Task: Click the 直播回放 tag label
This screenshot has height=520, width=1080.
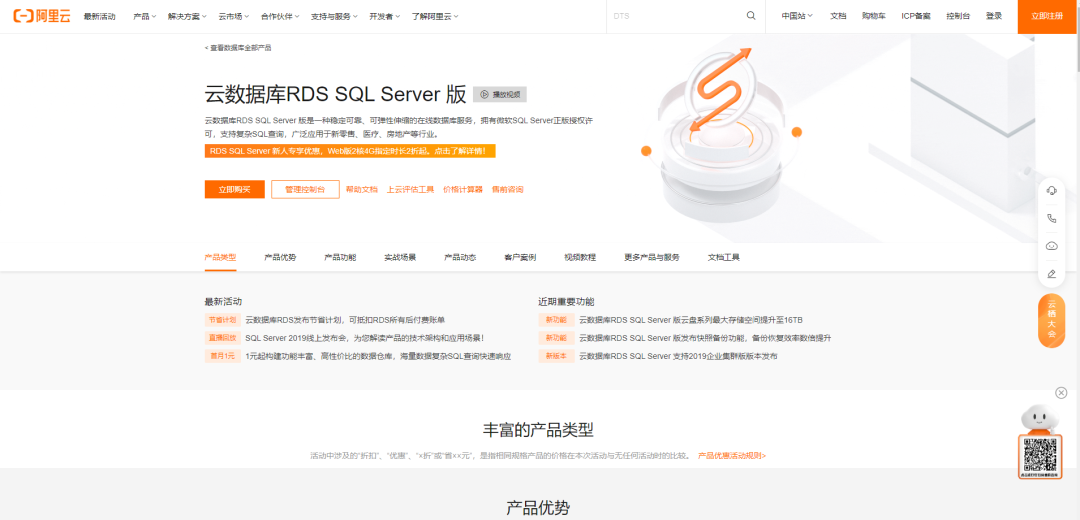Action: coord(222,338)
